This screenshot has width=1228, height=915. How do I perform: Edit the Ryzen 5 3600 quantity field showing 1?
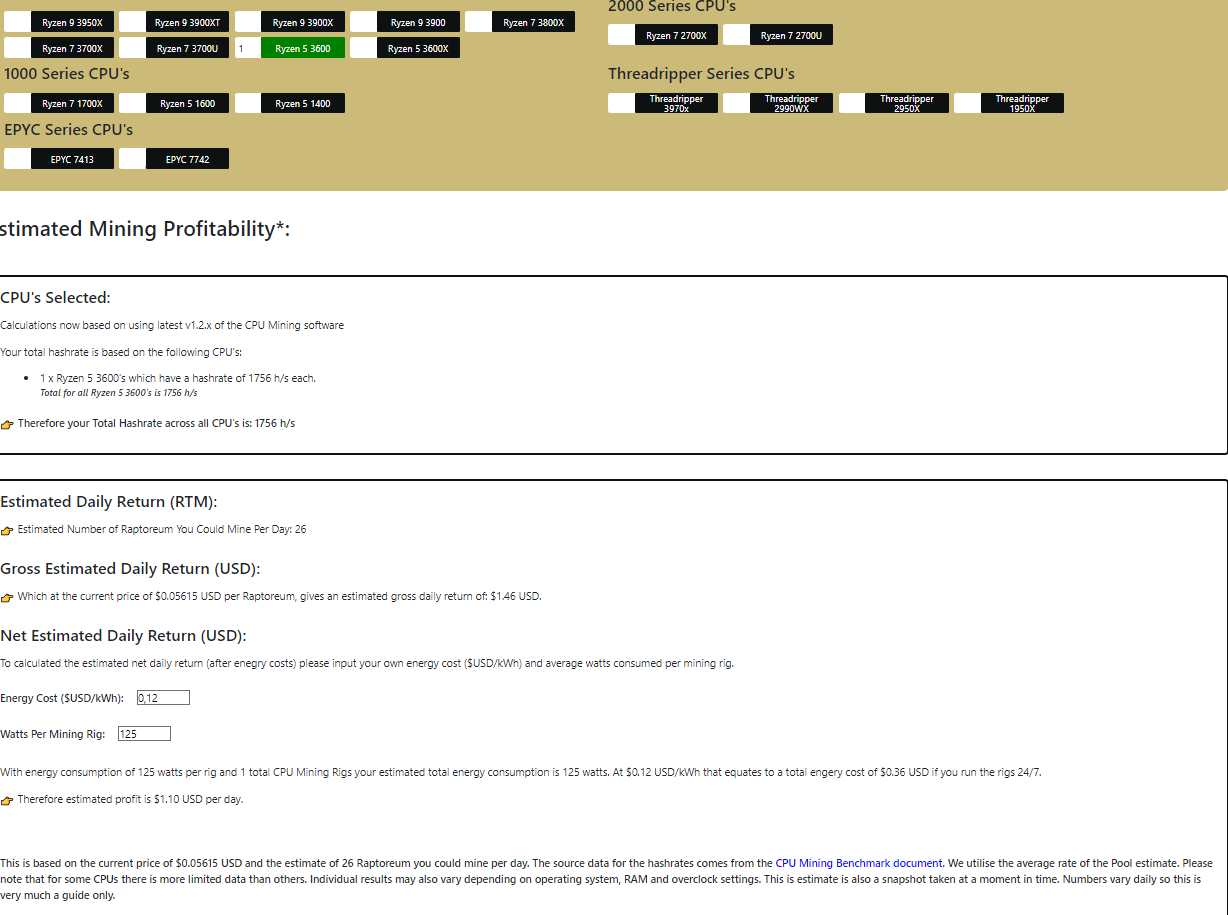point(248,48)
